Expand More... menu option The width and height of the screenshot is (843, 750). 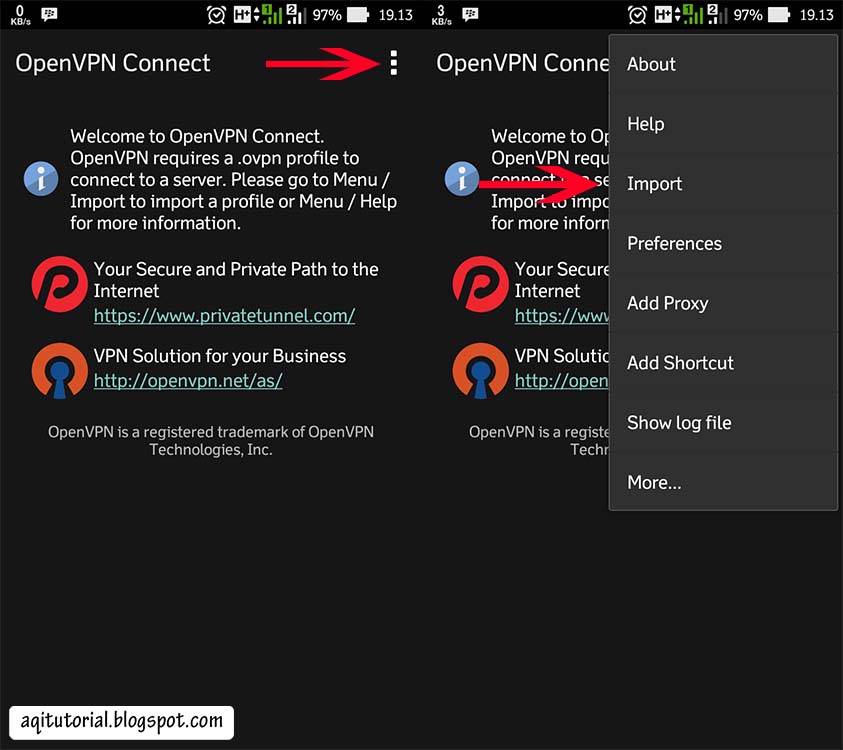[x=654, y=482]
